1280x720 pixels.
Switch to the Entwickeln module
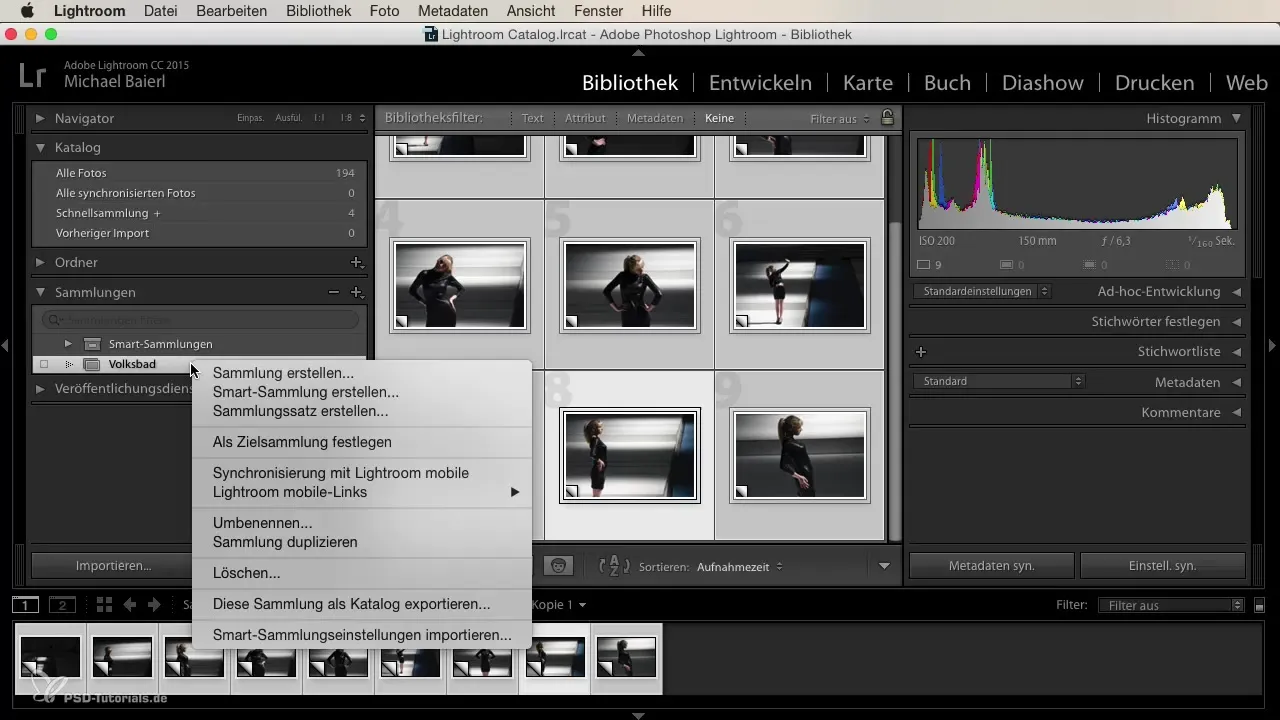pos(760,83)
